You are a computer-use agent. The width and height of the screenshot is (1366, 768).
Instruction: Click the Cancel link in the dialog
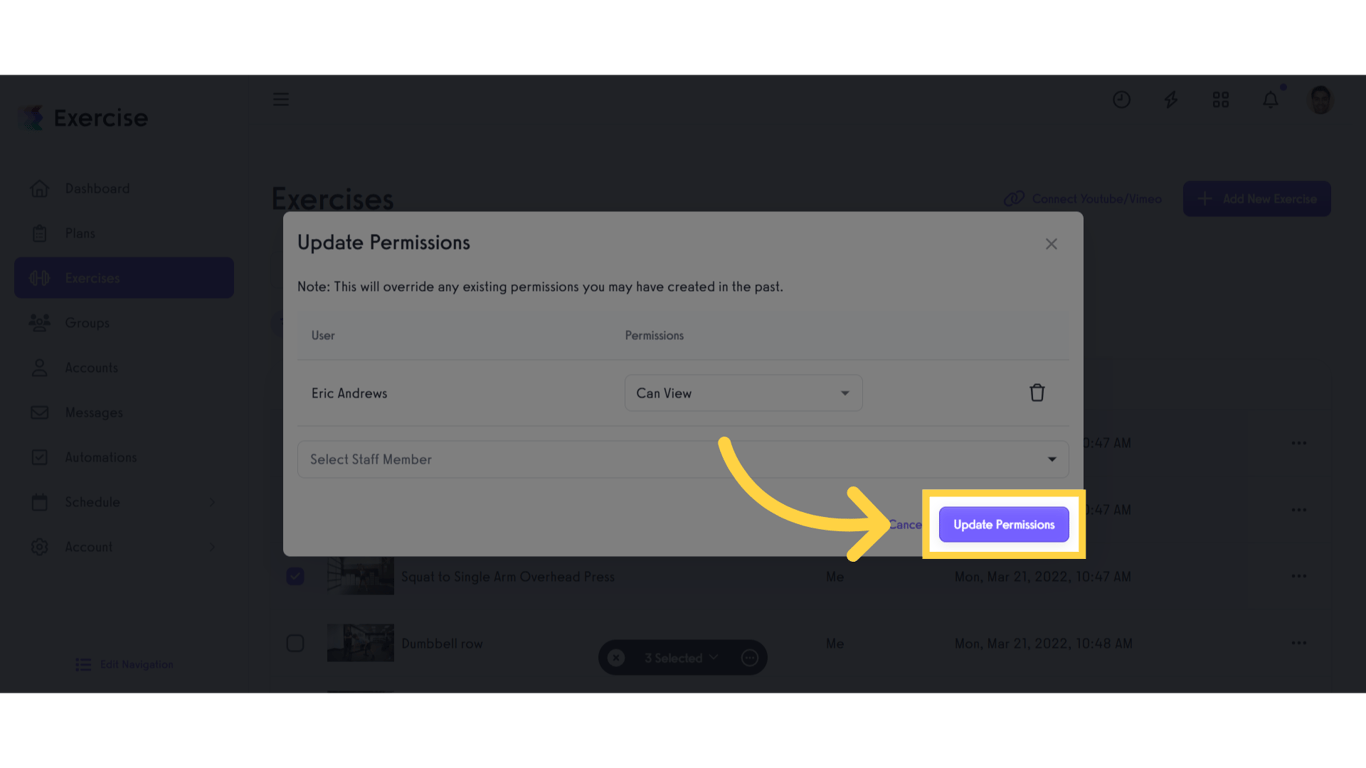[905, 524]
